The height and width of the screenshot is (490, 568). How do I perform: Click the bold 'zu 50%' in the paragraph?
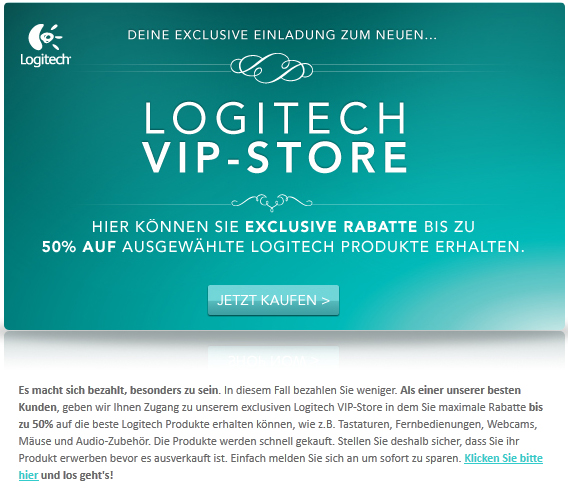pos(36,424)
